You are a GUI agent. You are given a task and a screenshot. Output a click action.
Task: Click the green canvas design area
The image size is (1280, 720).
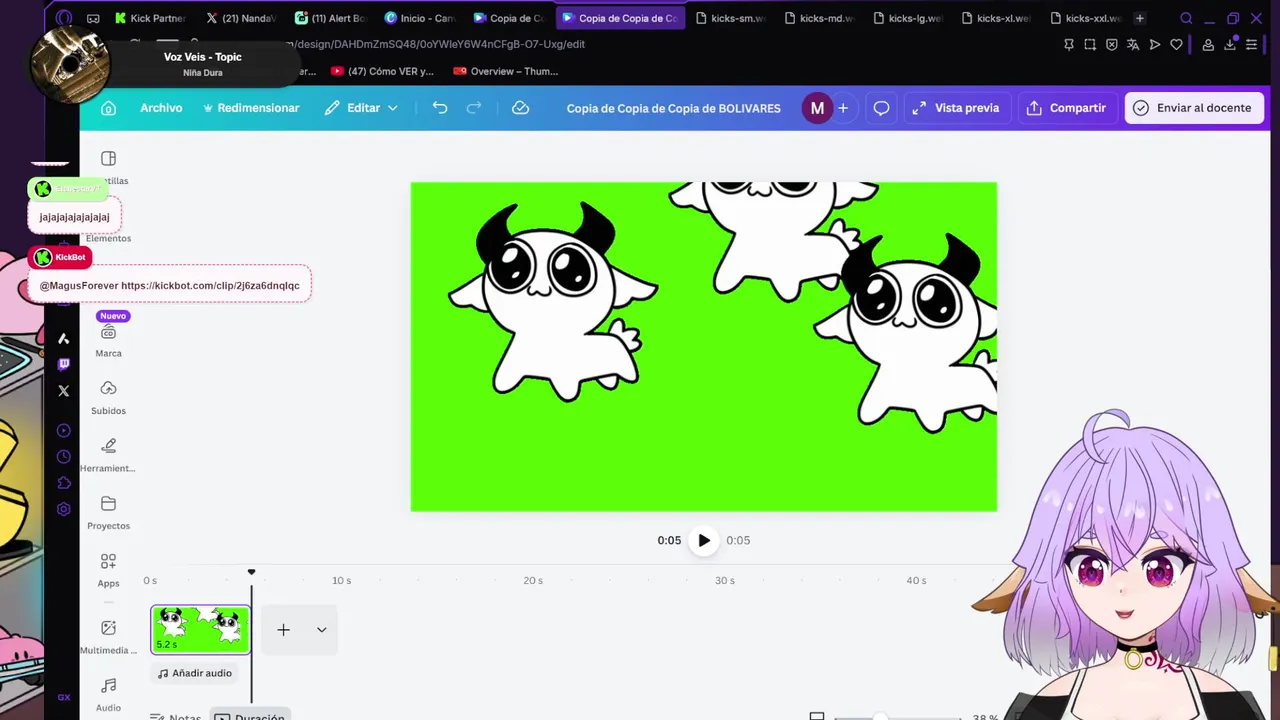pyautogui.click(x=703, y=346)
